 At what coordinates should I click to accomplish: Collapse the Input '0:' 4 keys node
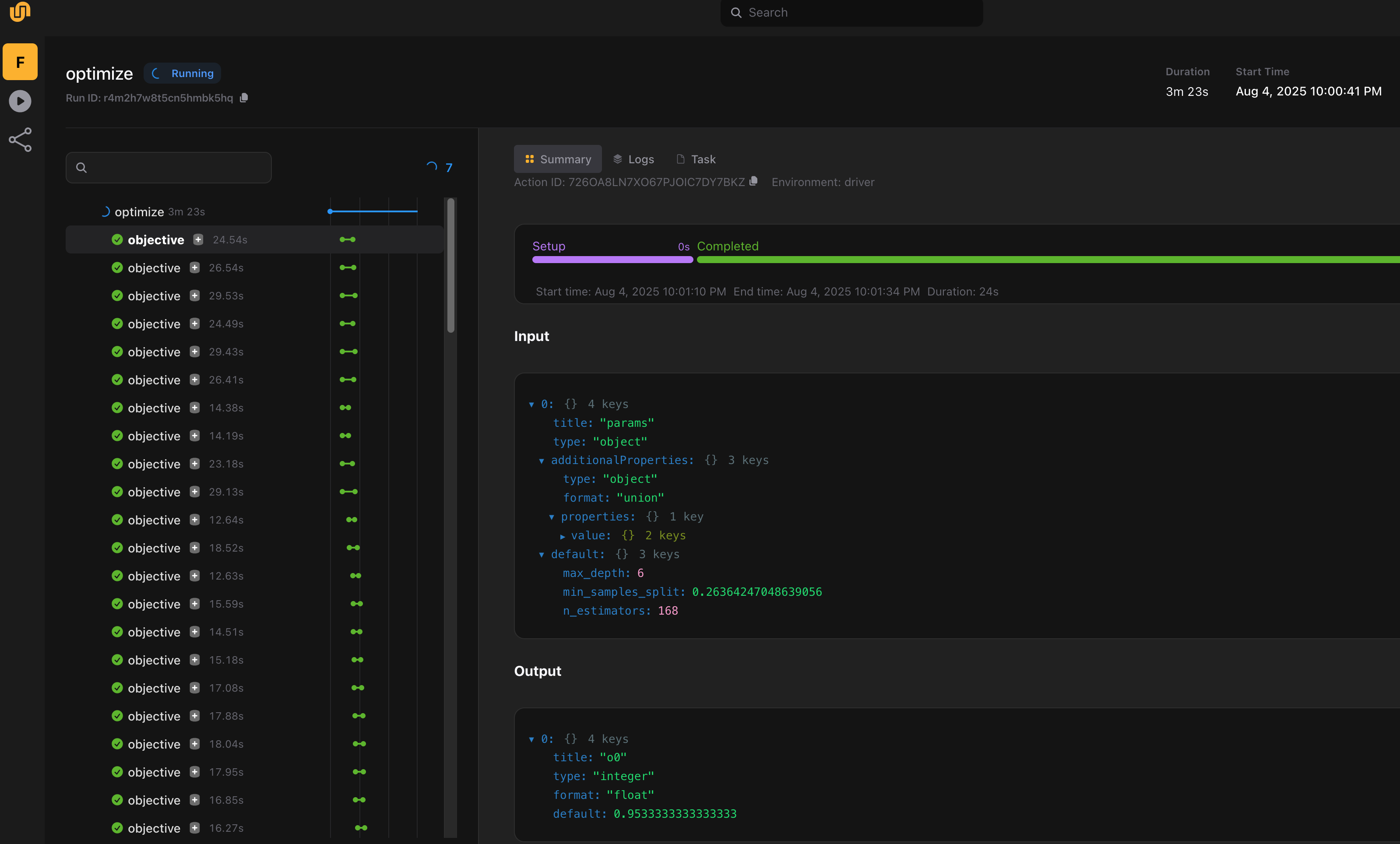(531, 404)
